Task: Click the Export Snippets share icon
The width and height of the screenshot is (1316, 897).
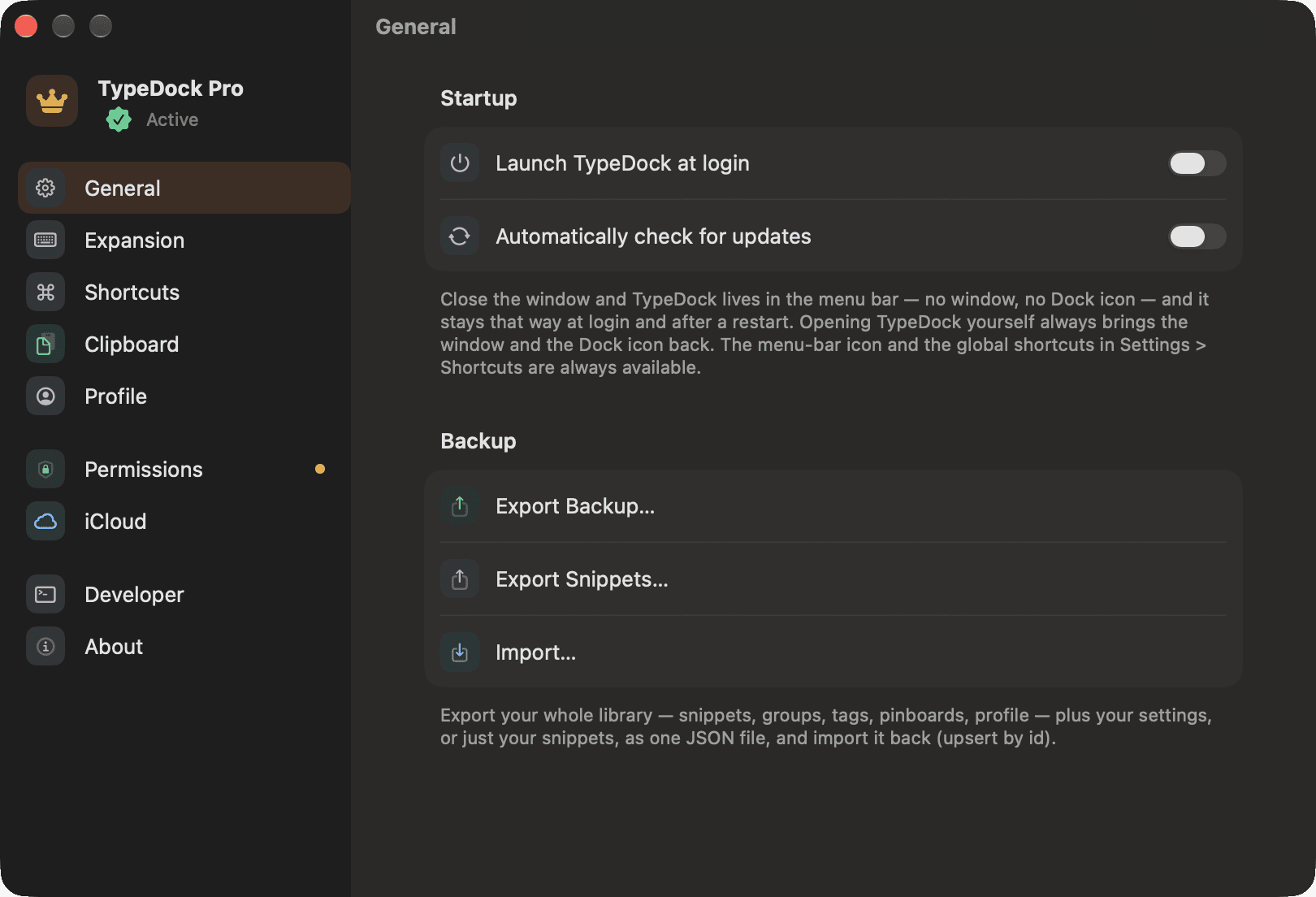Action: coord(460,578)
